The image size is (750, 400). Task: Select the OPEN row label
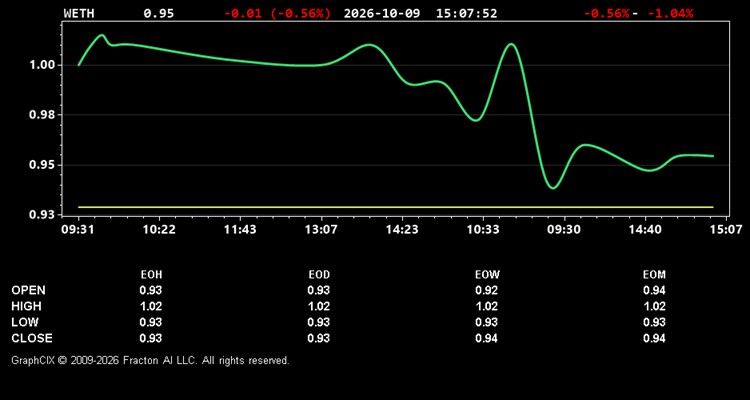point(28,290)
